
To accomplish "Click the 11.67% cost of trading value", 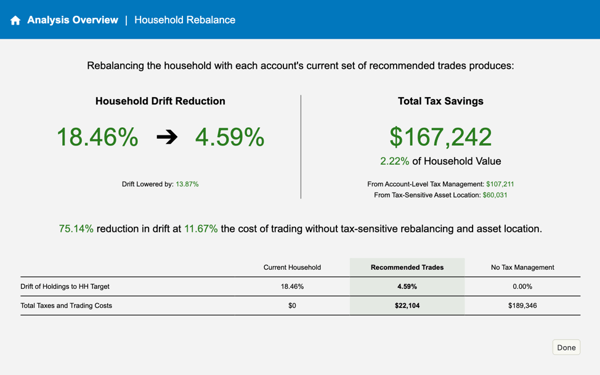I will 201,229.
